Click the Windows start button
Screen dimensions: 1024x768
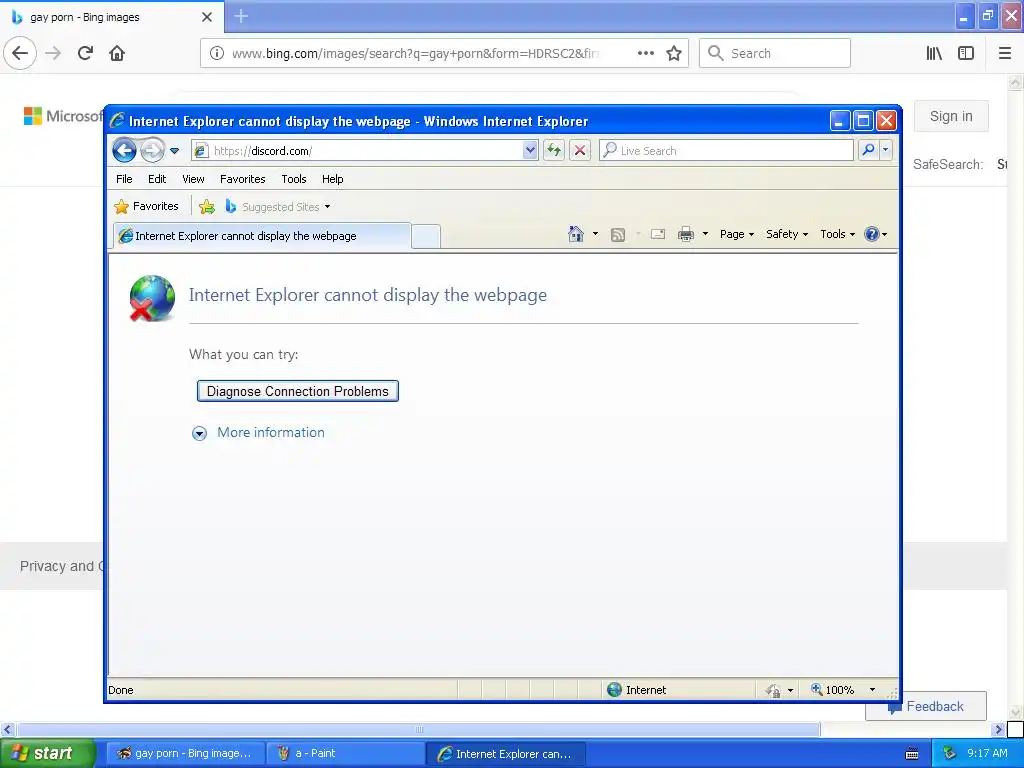pyautogui.click(x=46, y=753)
